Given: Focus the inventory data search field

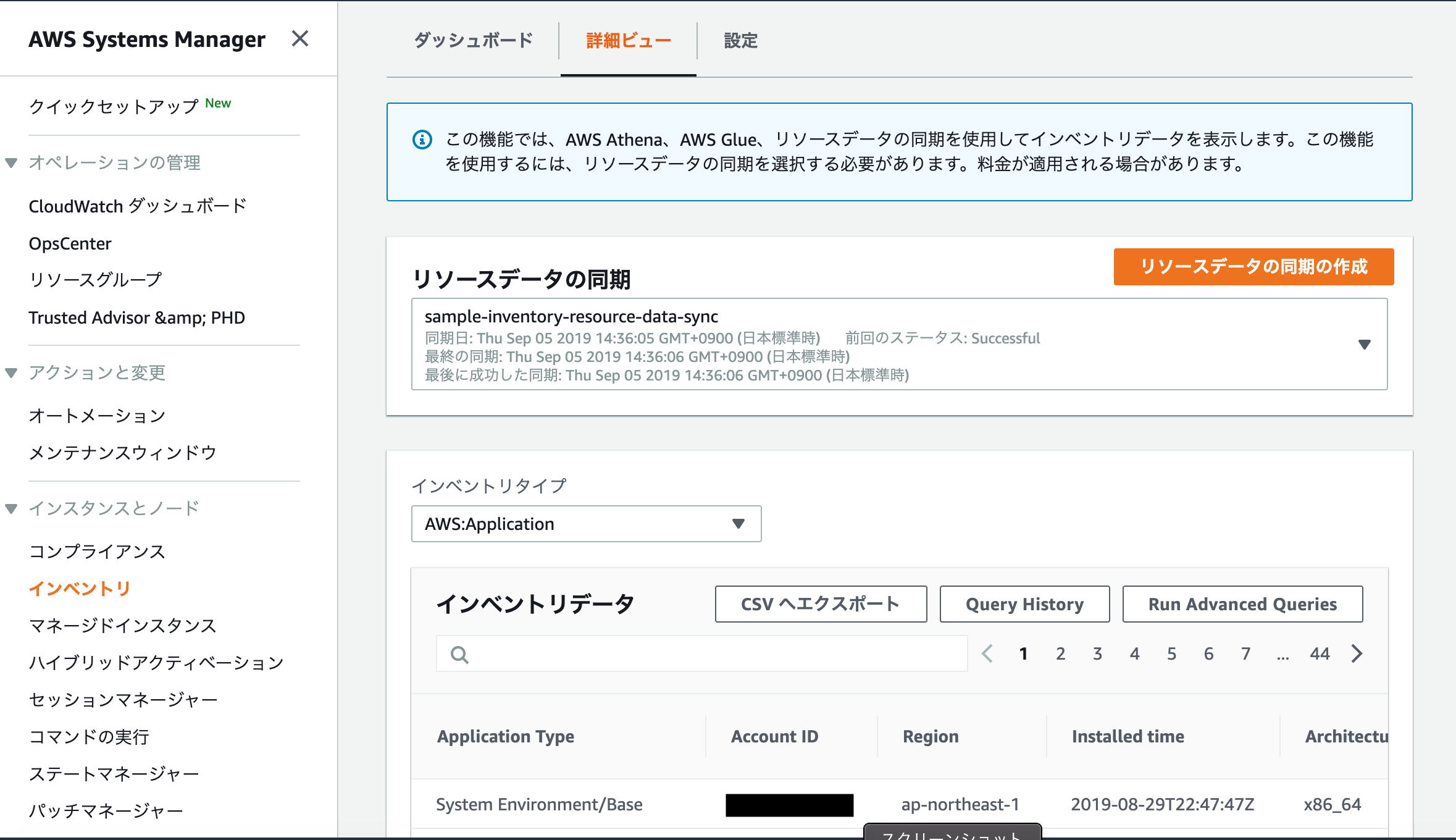Looking at the screenshot, I should point(701,653).
